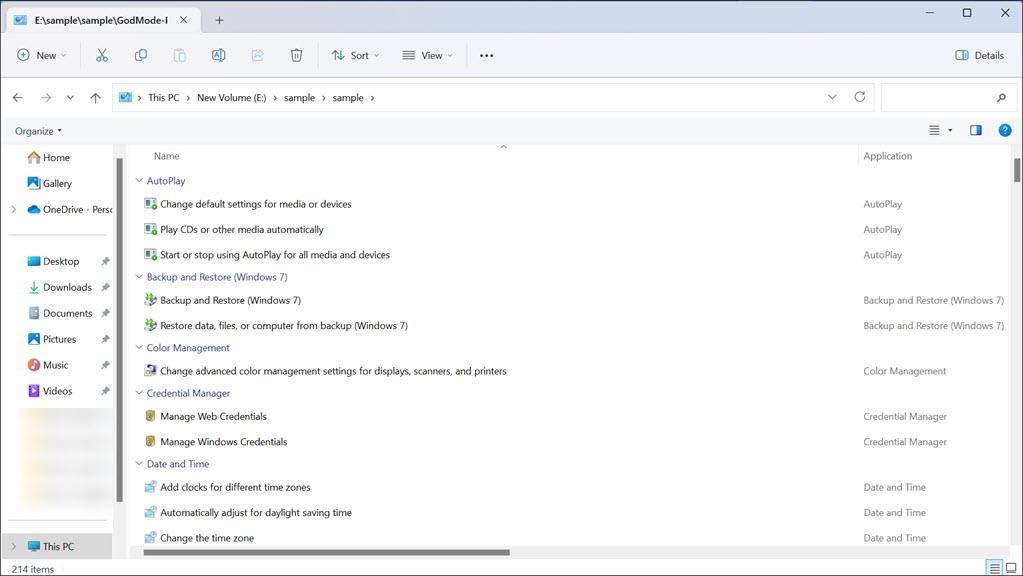Viewport: 1023px width, 576px height.
Task: Click the Copy icon in toolbar
Action: [141, 56]
